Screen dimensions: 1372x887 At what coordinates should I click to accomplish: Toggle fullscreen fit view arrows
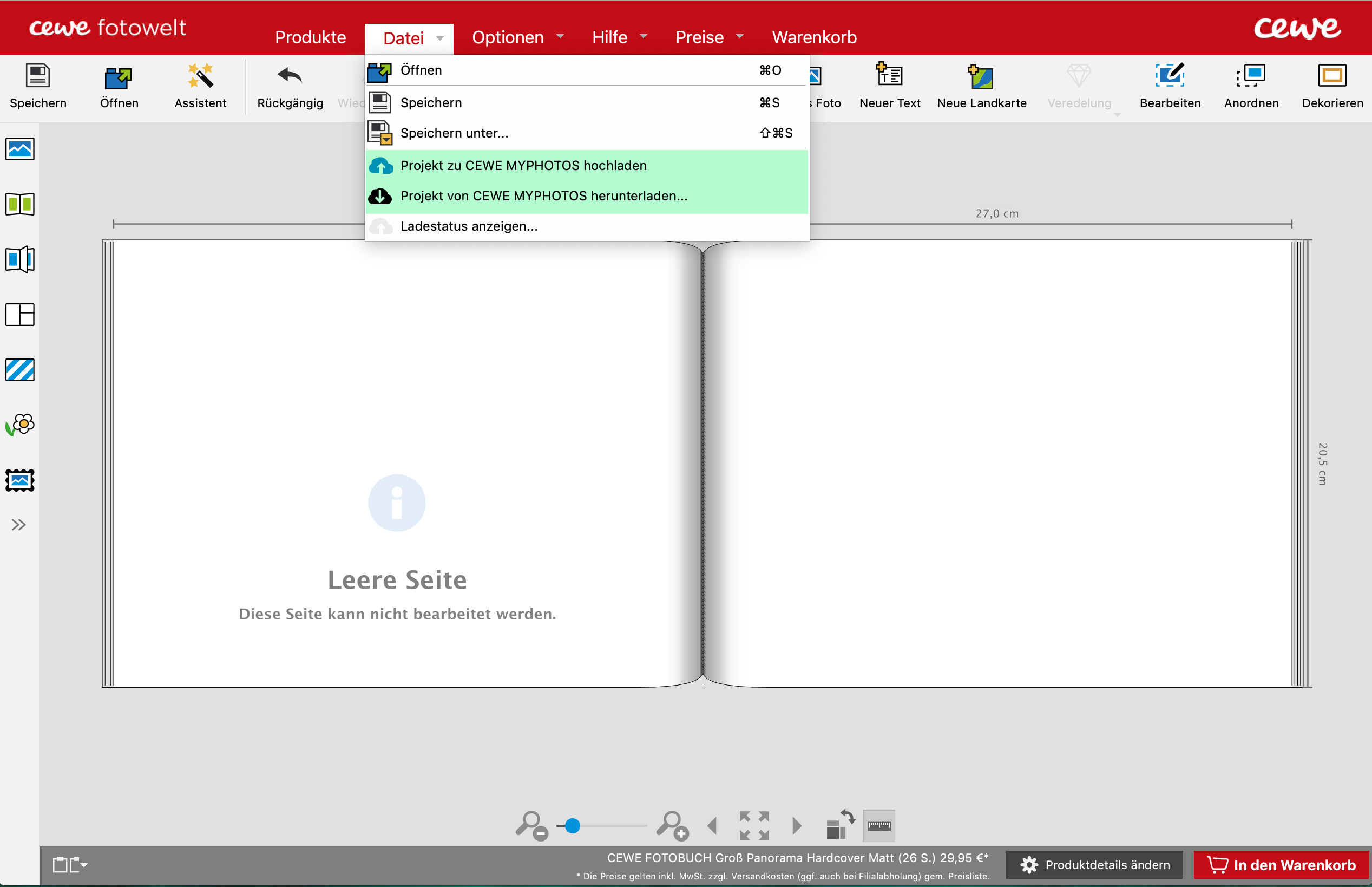click(x=754, y=826)
